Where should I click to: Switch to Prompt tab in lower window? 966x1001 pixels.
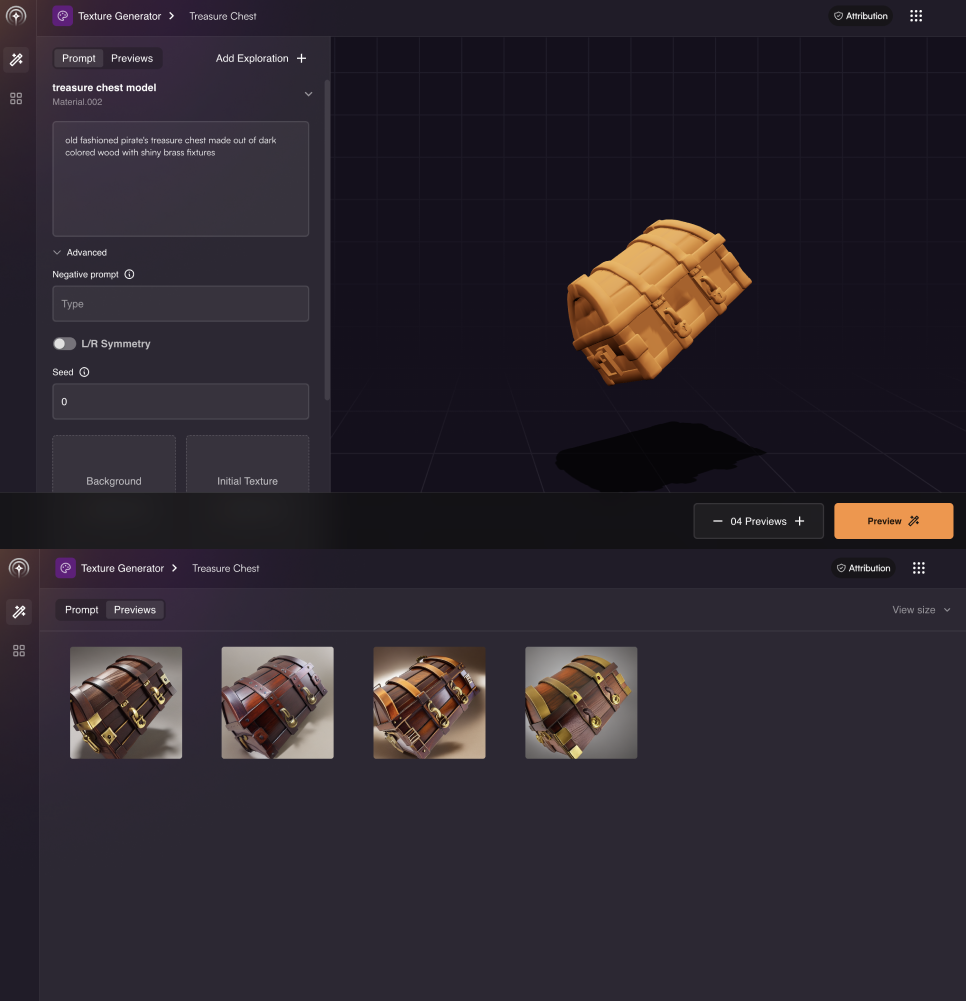(82, 610)
